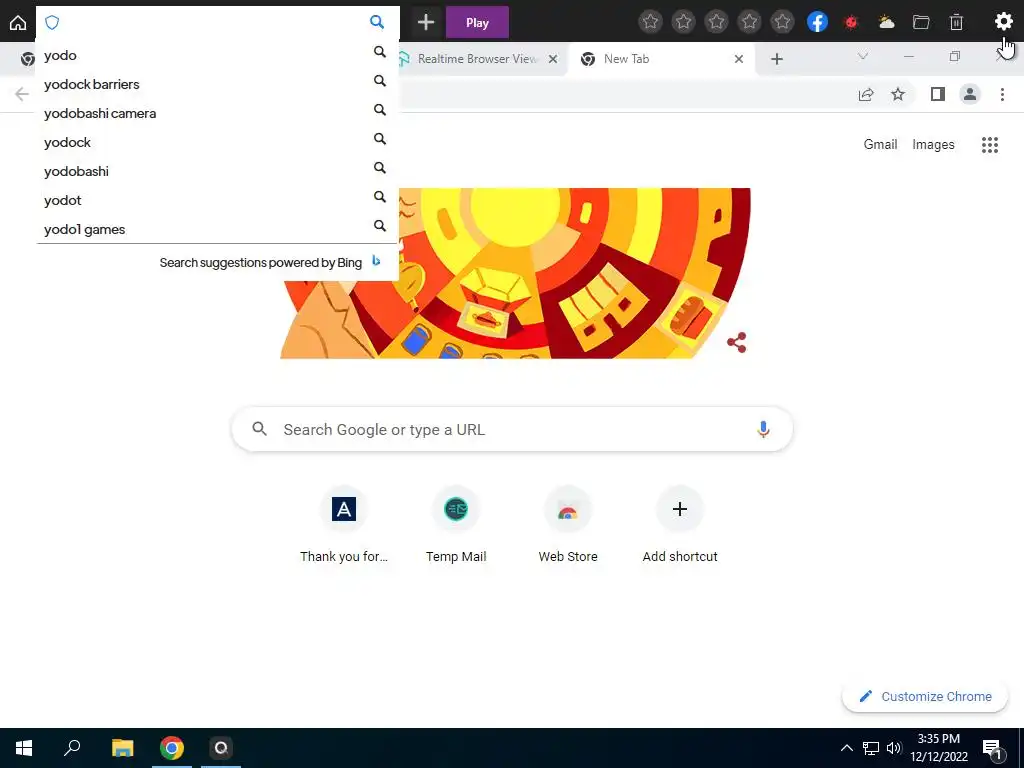Image resolution: width=1024 pixels, height=768 pixels.
Task: Bookmark this page with the star icon
Action: [899, 95]
